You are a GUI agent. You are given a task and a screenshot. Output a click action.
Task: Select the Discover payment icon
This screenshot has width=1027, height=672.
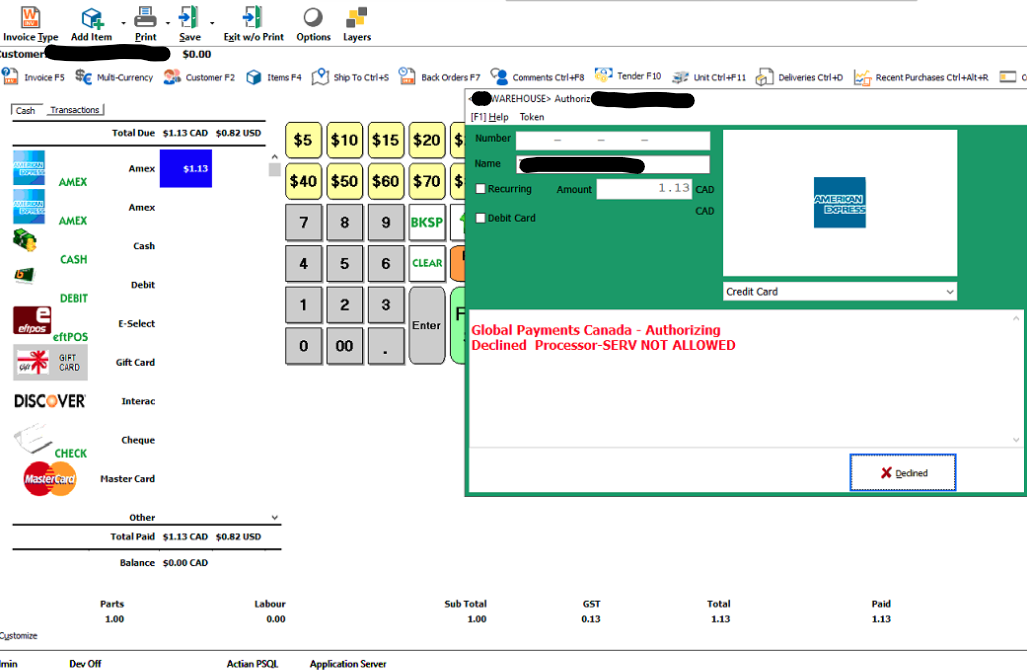[50, 401]
